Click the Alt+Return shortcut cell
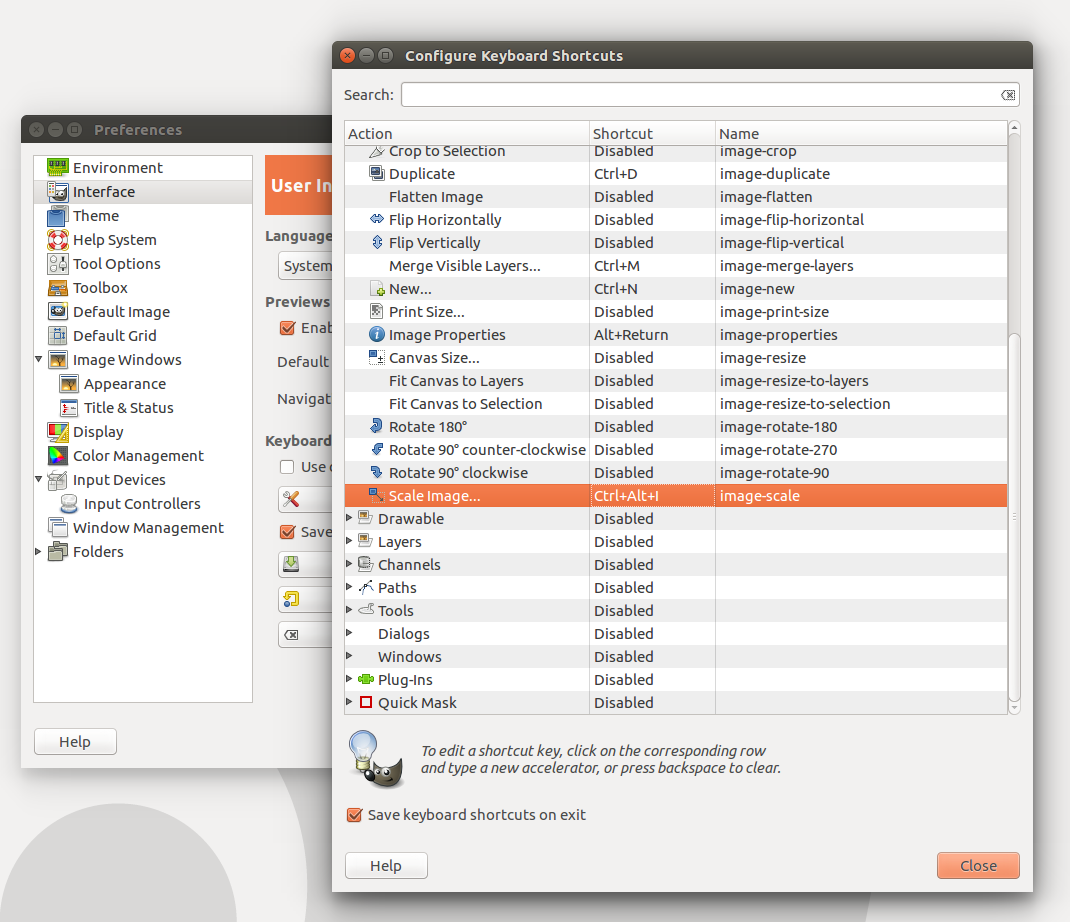The image size is (1070, 922). coord(652,334)
